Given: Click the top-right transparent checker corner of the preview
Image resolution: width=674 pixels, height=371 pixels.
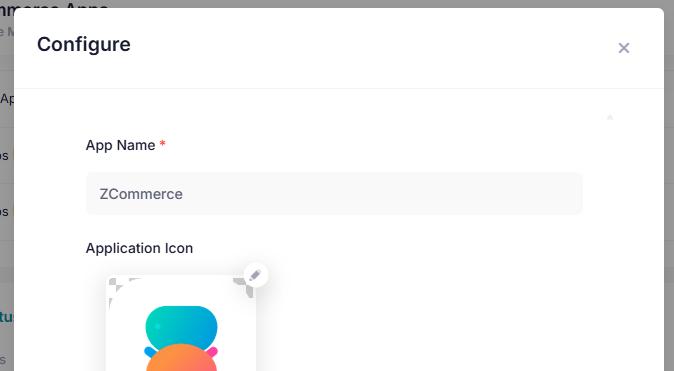Looking at the screenshot, I should [x=243, y=287].
